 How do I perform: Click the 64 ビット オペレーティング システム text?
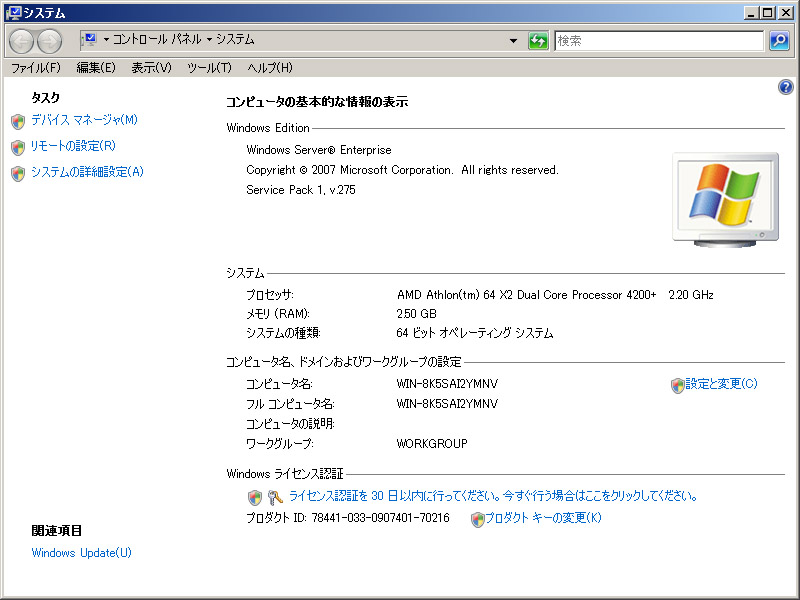[x=474, y=333]
